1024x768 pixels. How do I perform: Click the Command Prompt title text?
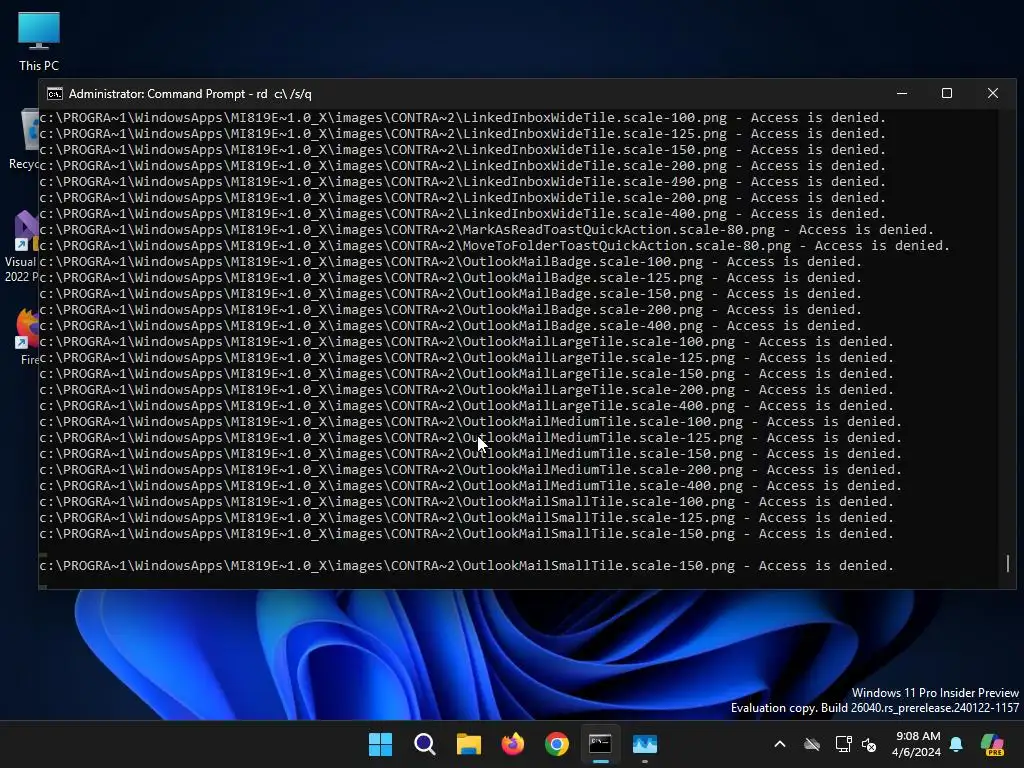tap(190, 94)
